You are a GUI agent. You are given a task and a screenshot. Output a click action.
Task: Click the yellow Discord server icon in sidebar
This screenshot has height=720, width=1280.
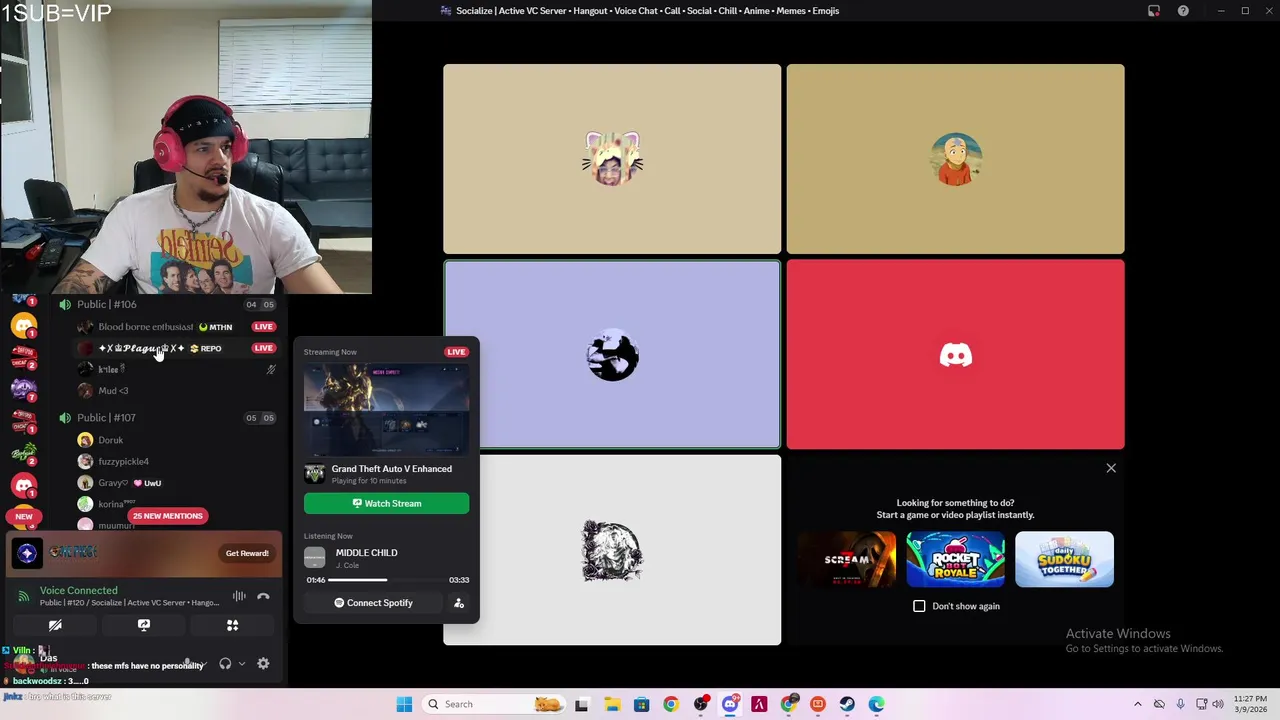24,325
